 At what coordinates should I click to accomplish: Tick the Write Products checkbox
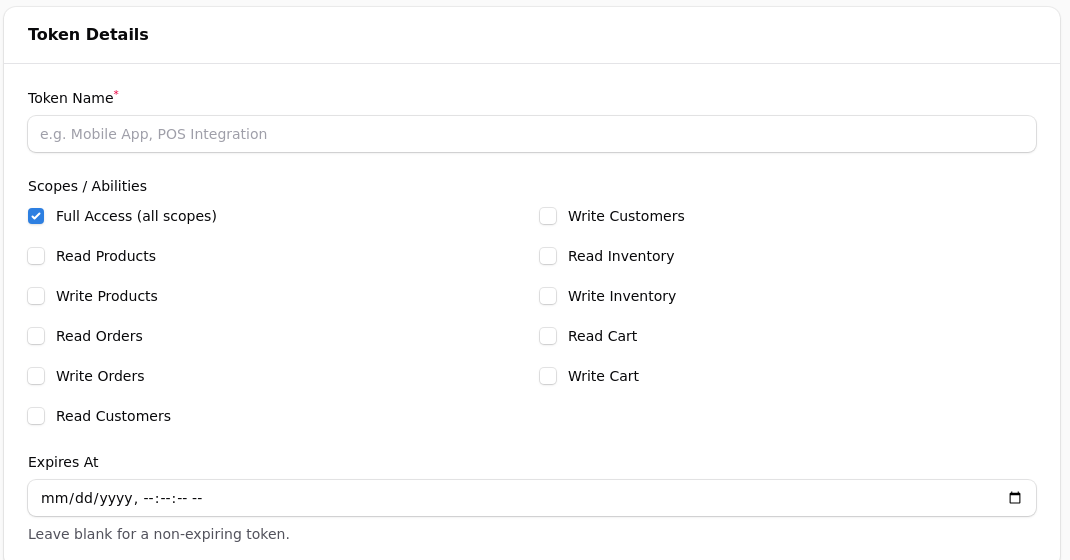(x=36, y=296)
